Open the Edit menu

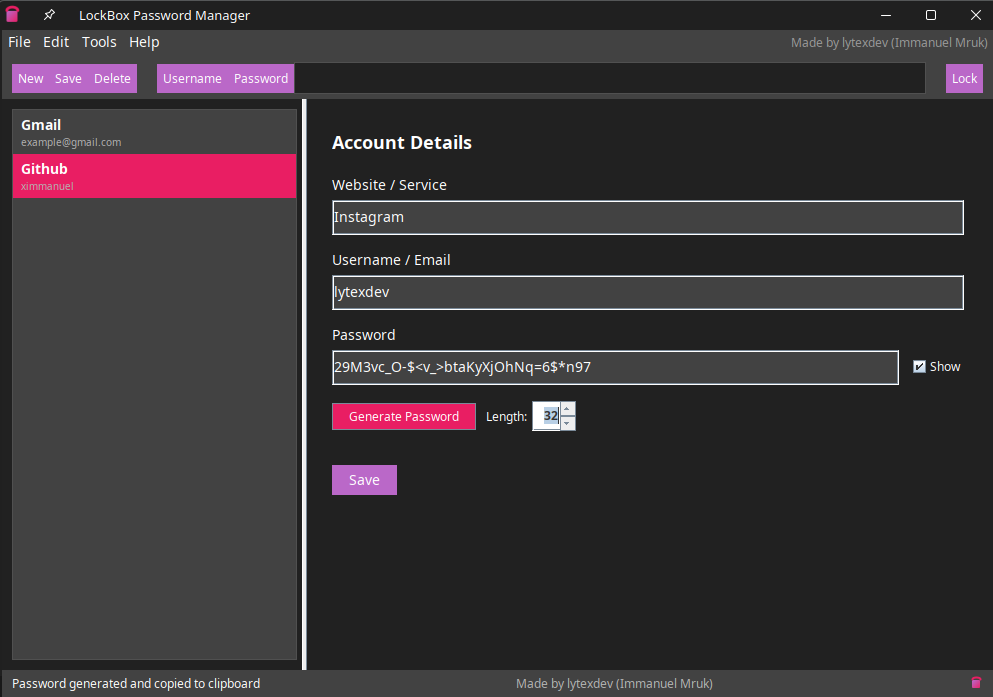coord(56,42)
